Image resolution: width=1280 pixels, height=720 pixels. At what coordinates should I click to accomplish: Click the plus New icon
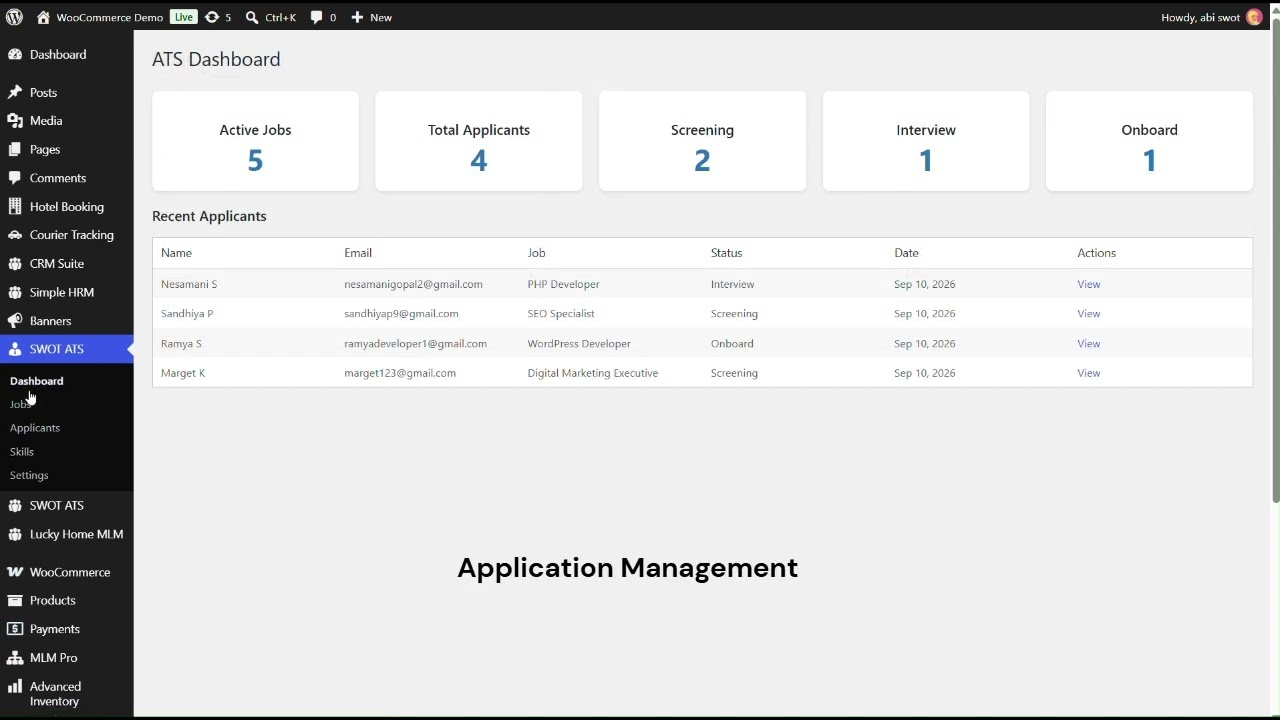pos(357,17)
